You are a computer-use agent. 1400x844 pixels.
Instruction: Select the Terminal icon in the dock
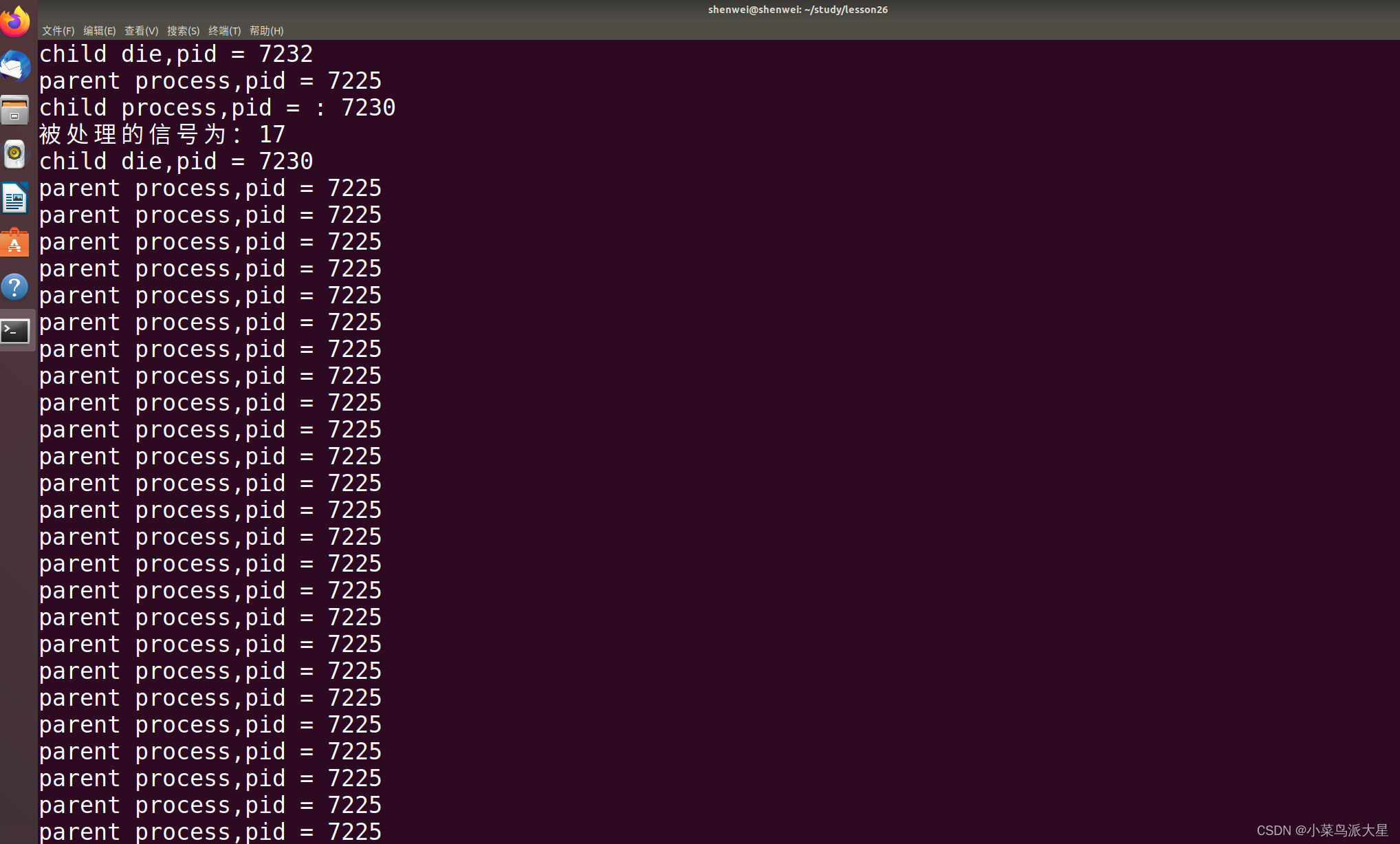[16, 332]
